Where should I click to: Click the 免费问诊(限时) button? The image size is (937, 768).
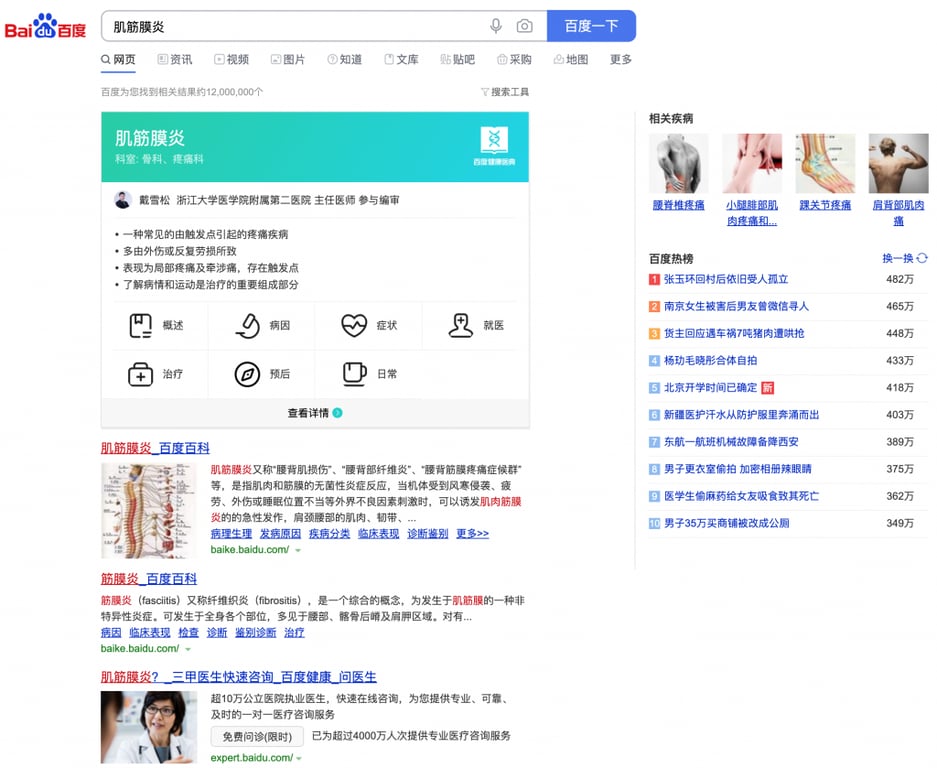(x=257, y=737)
